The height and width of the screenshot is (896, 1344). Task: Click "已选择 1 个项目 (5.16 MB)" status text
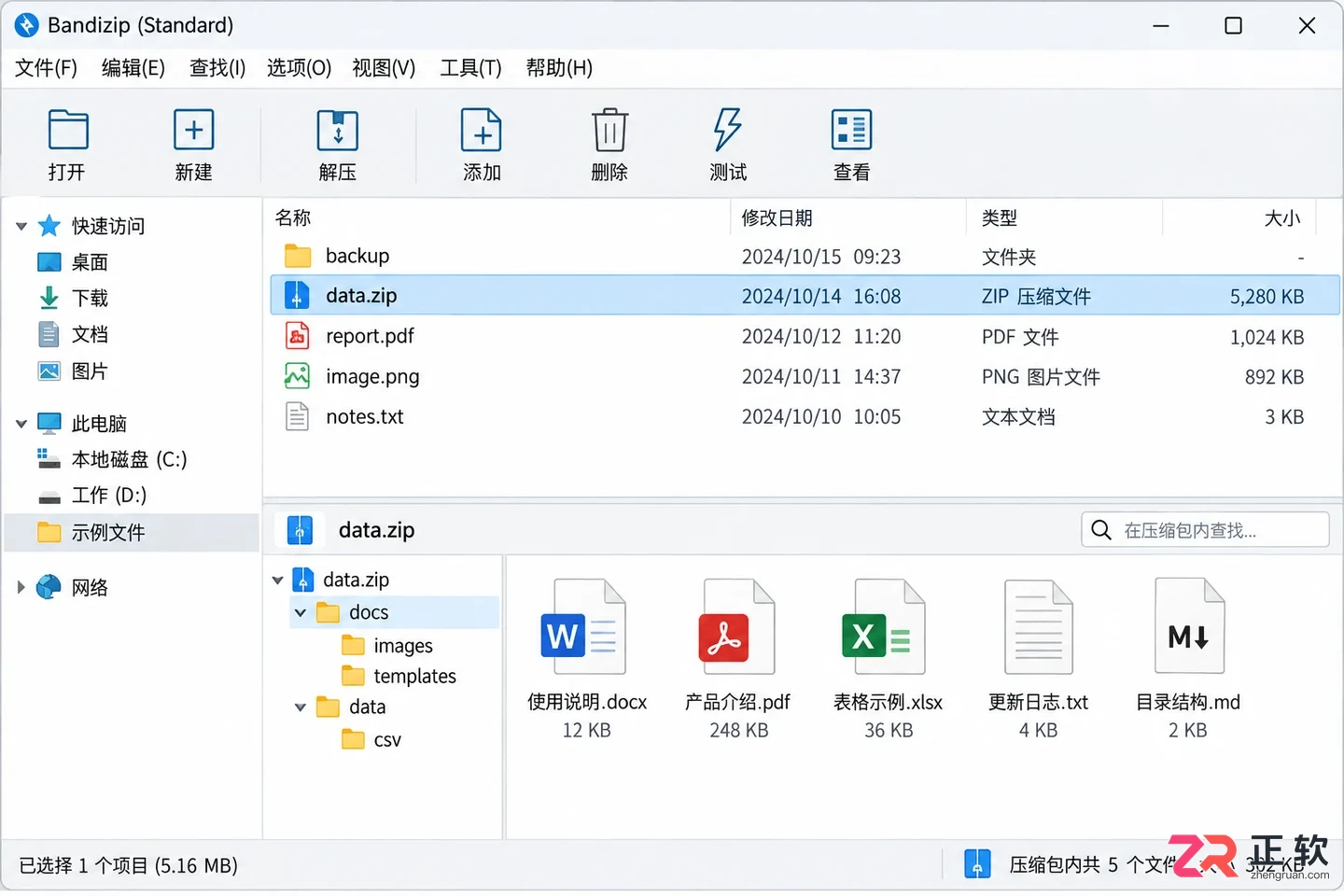click(129, 866)
